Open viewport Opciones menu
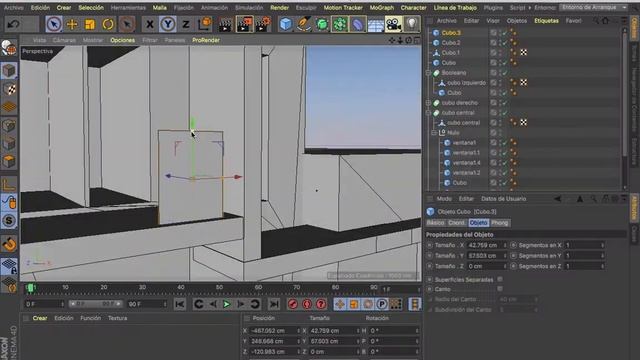 tap(122, 40)
